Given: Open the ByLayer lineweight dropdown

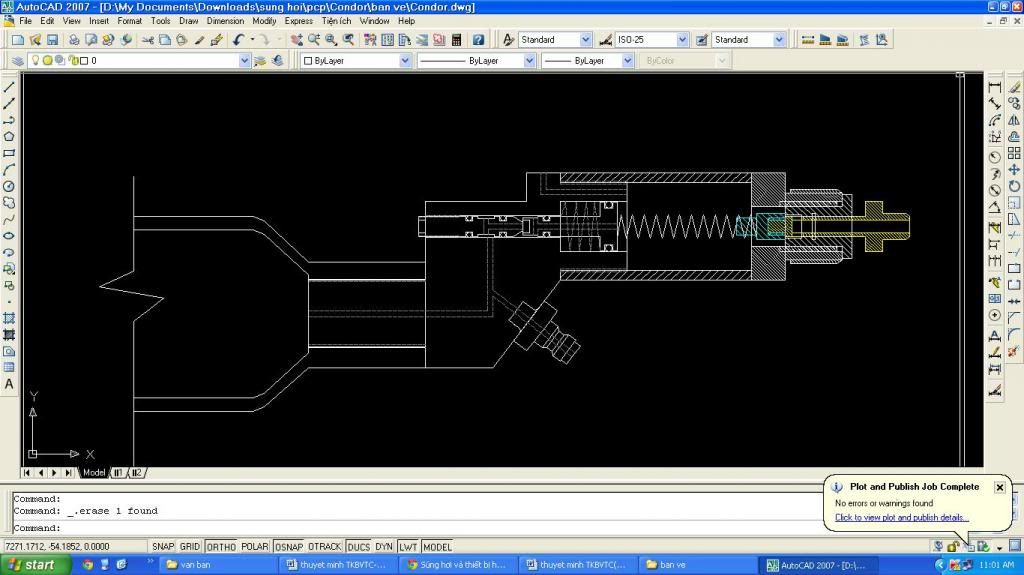Looking at the screenshot, I should [x=628, y=61].
